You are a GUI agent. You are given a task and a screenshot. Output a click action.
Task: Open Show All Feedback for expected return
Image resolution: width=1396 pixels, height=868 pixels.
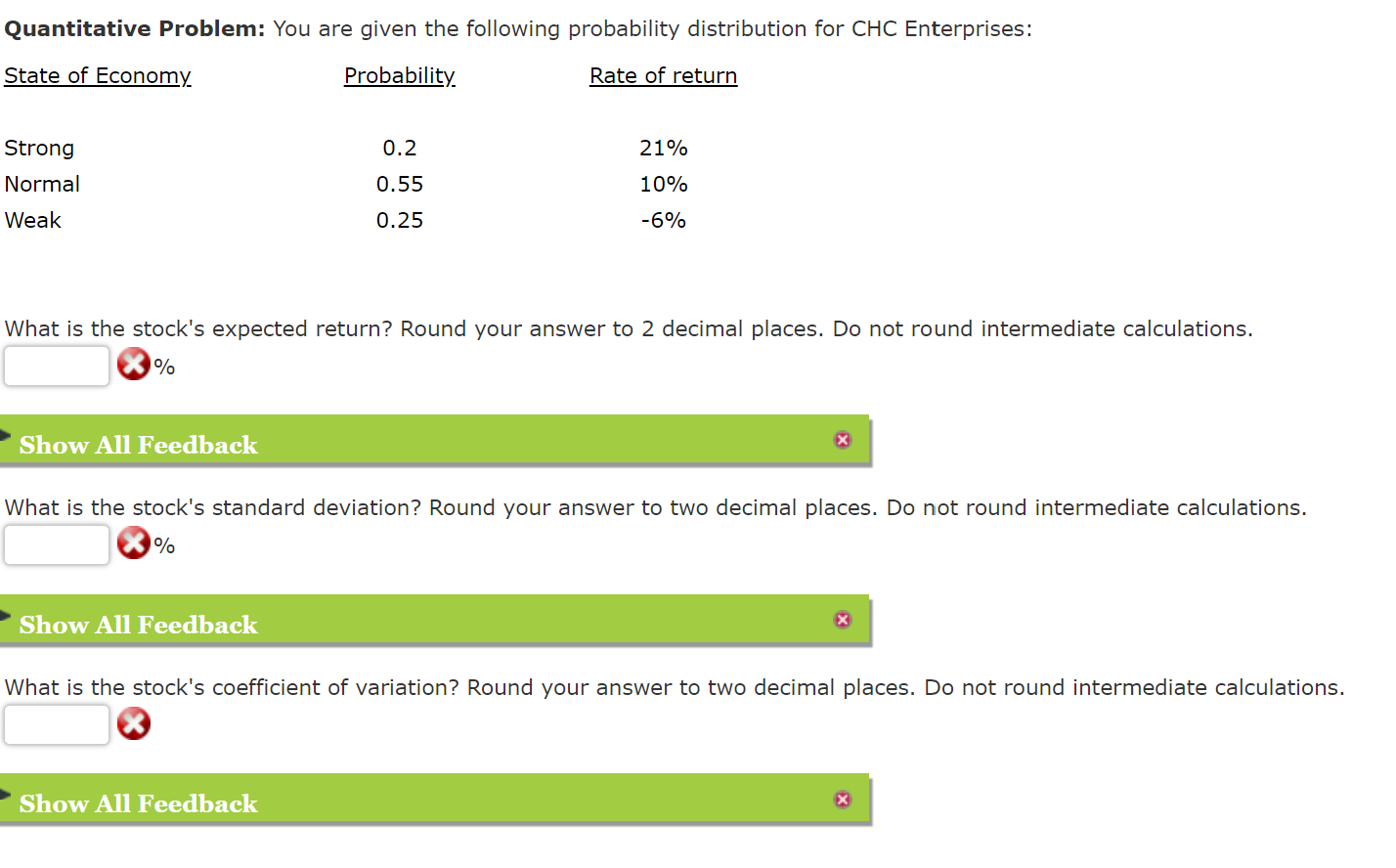(x=137, y=445)
